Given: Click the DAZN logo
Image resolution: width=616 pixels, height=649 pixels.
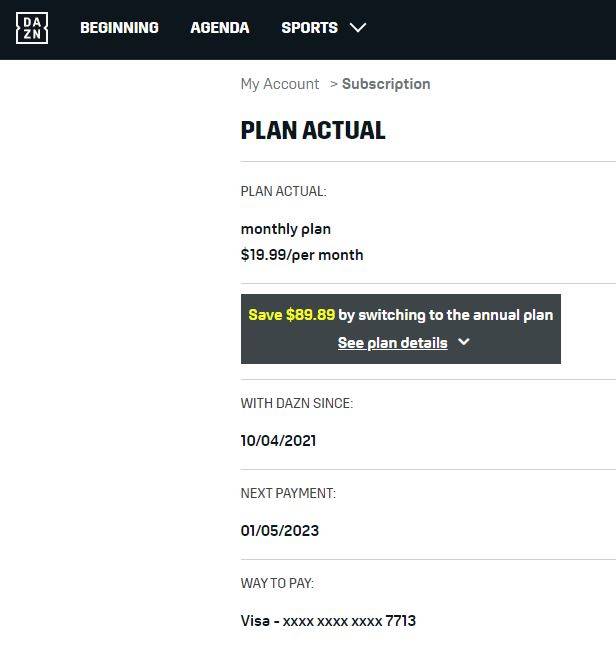Looking at the screenshot, I should (32, 28).
